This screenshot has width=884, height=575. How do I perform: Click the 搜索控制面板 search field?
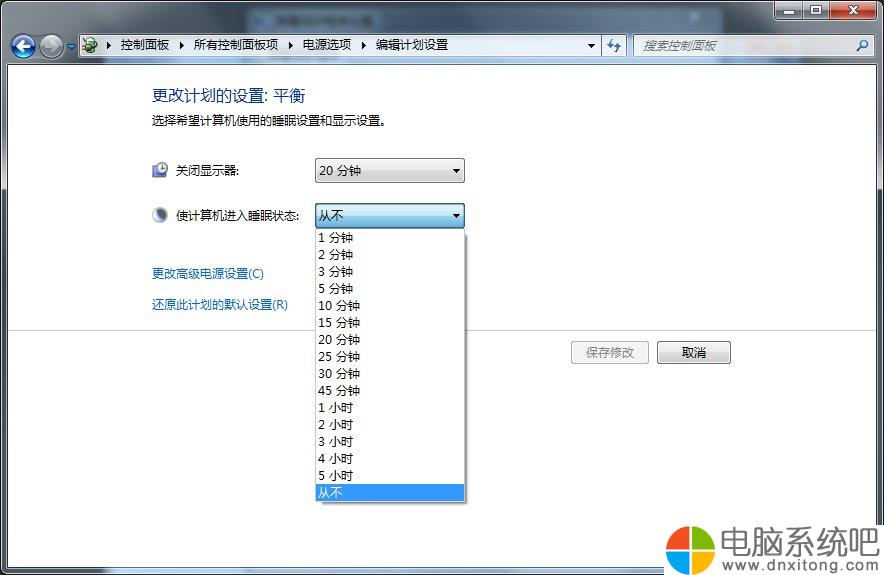coord(745,45)
